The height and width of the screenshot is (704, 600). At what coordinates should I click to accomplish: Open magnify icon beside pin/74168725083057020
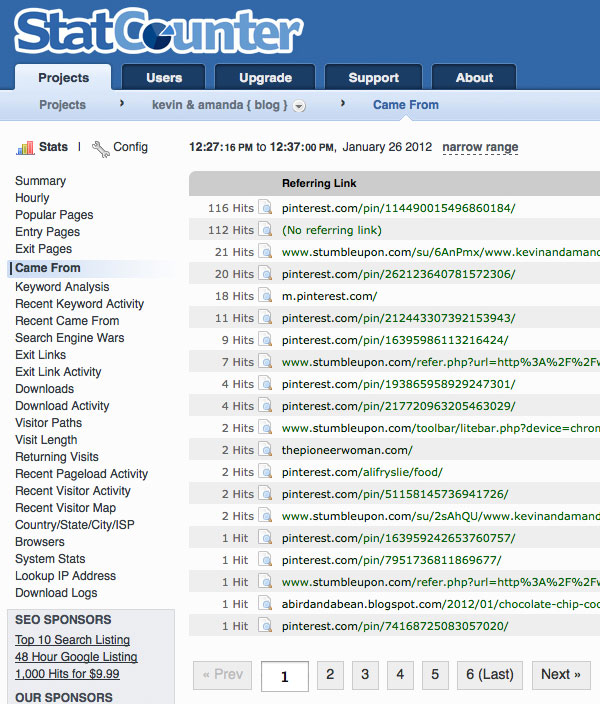(265, 626)
